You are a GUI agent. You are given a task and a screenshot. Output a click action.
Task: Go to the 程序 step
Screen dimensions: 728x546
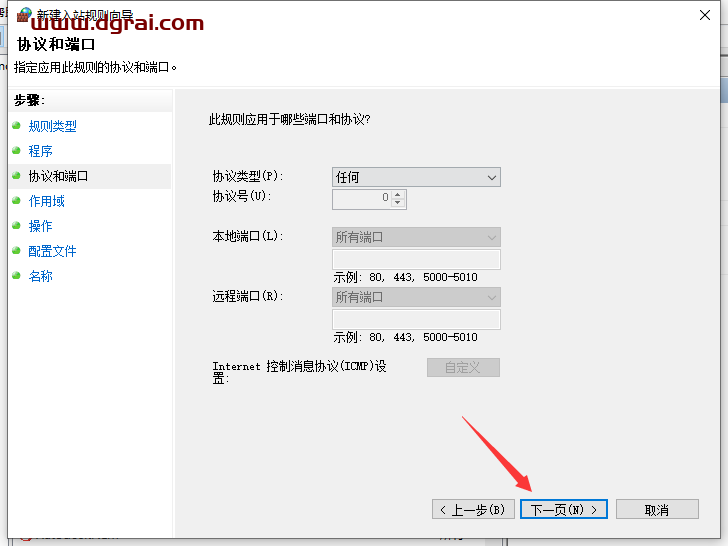point(40,151)
